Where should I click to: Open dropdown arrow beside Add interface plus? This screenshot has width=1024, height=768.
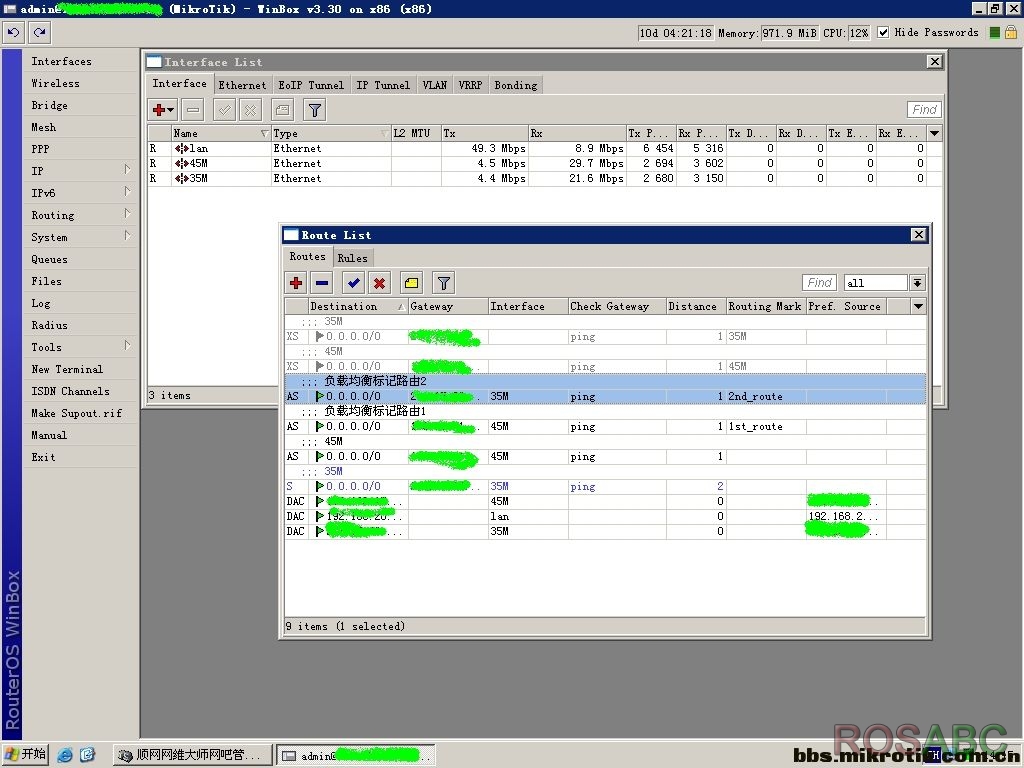point(171,110)
